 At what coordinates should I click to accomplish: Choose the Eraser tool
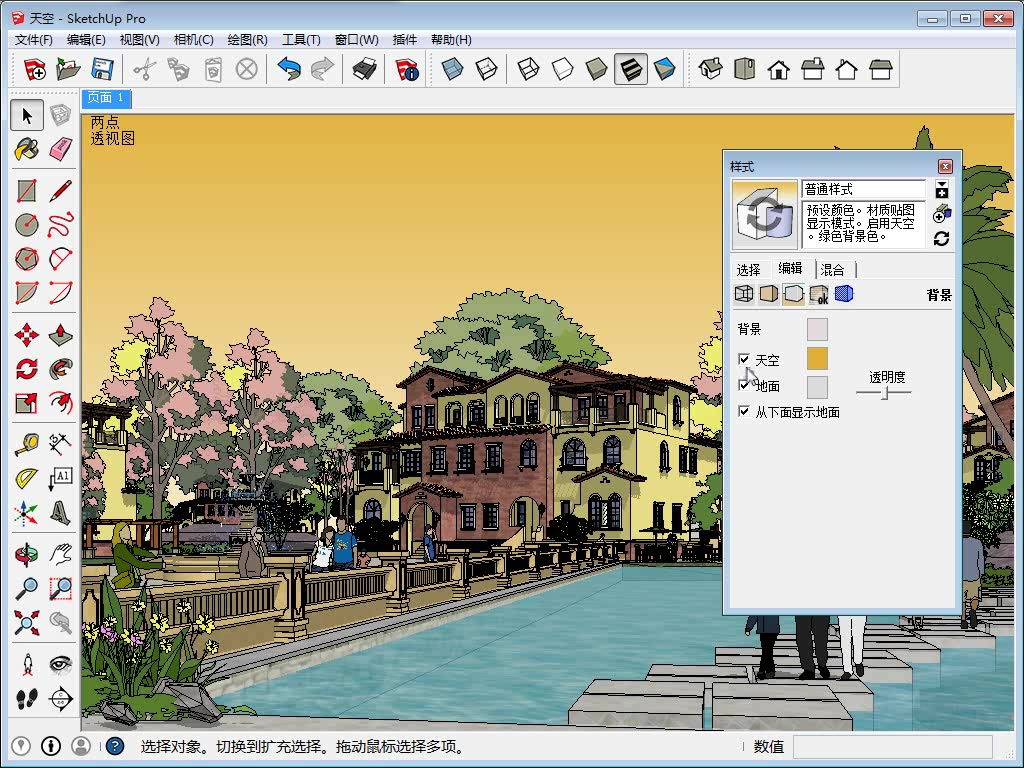[60, 150]
